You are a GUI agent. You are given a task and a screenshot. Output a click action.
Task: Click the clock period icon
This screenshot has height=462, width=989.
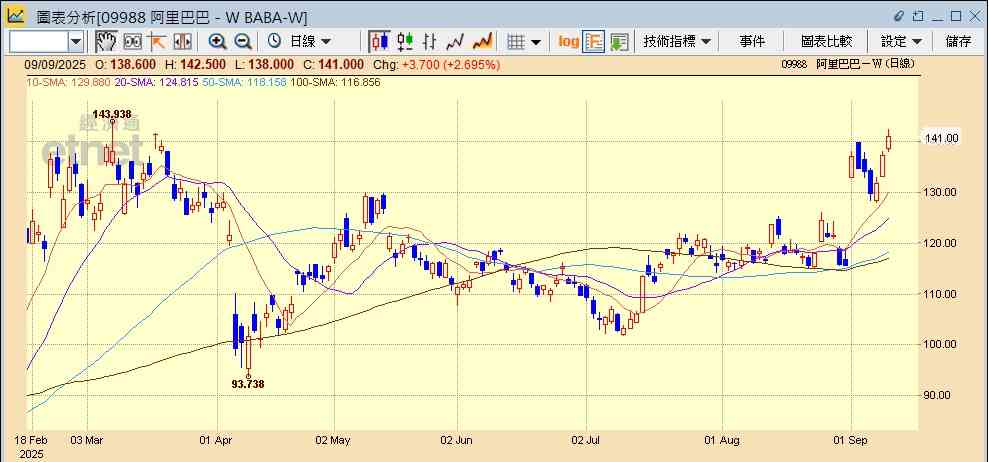pyautogui.click(x=274, y=42)
